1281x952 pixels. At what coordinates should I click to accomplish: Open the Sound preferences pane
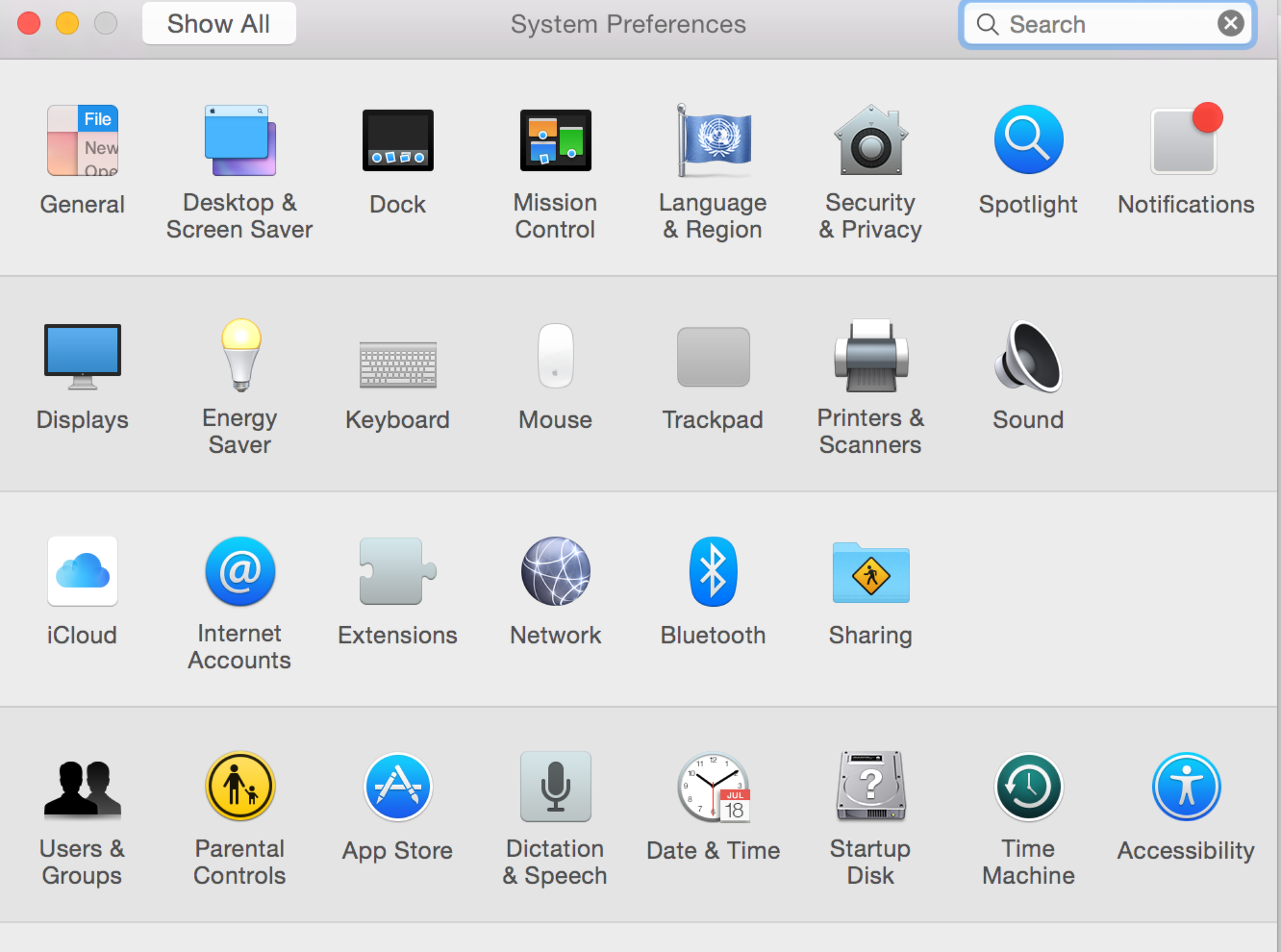(1028, 355)
